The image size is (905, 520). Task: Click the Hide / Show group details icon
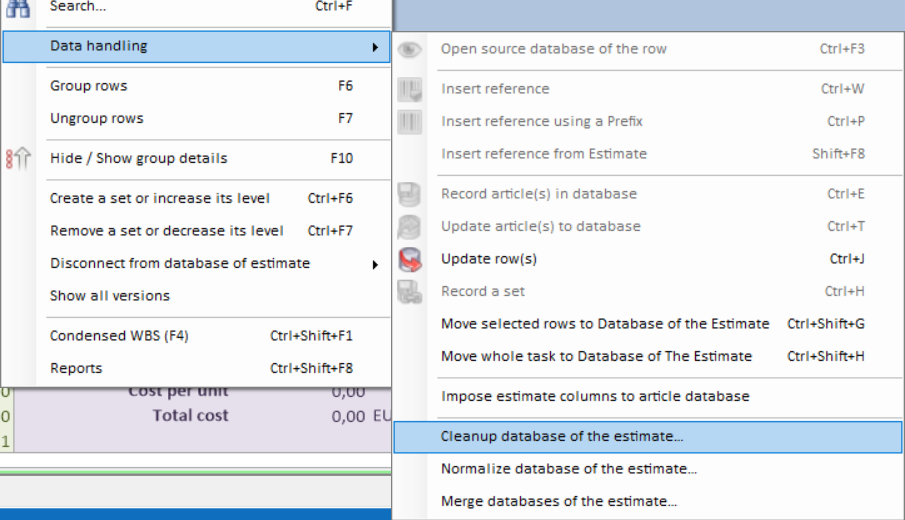coord(18,159)
